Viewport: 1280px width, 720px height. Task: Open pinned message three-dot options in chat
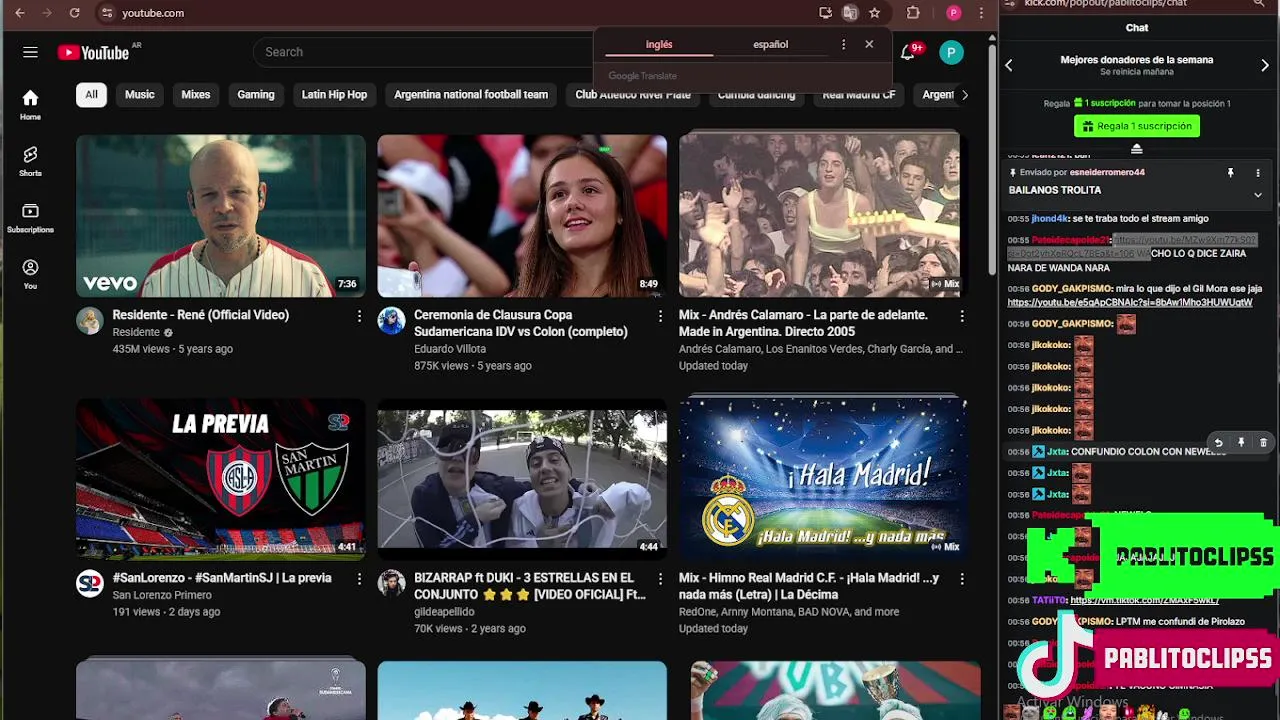pos(1258,173)
